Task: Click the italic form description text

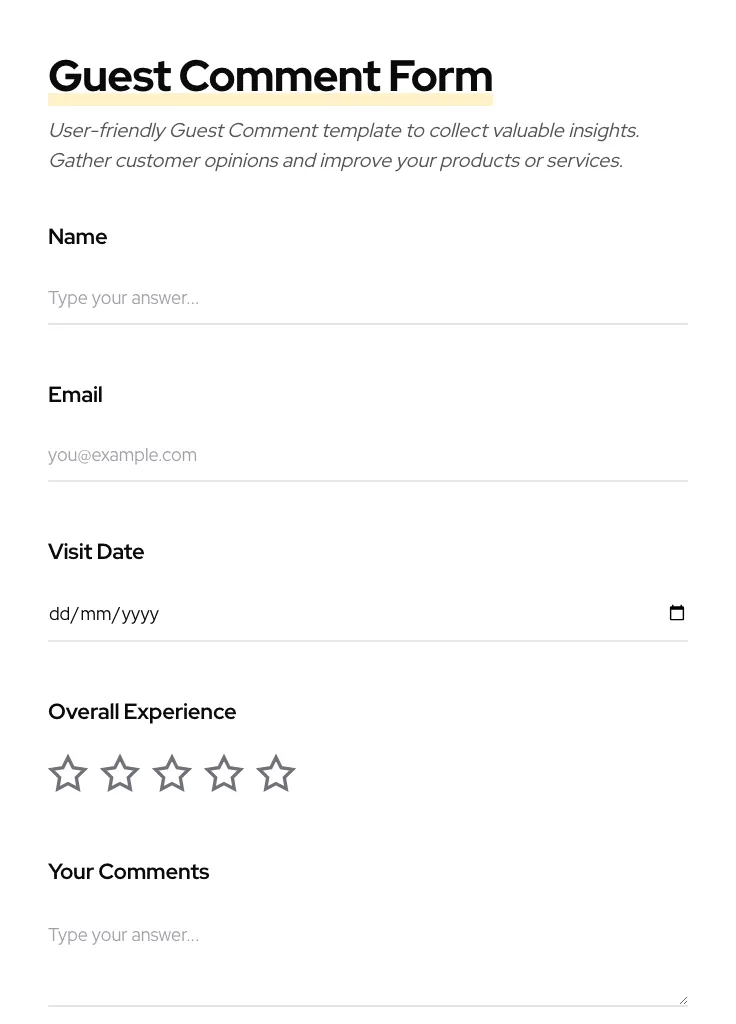Action: 343,145
